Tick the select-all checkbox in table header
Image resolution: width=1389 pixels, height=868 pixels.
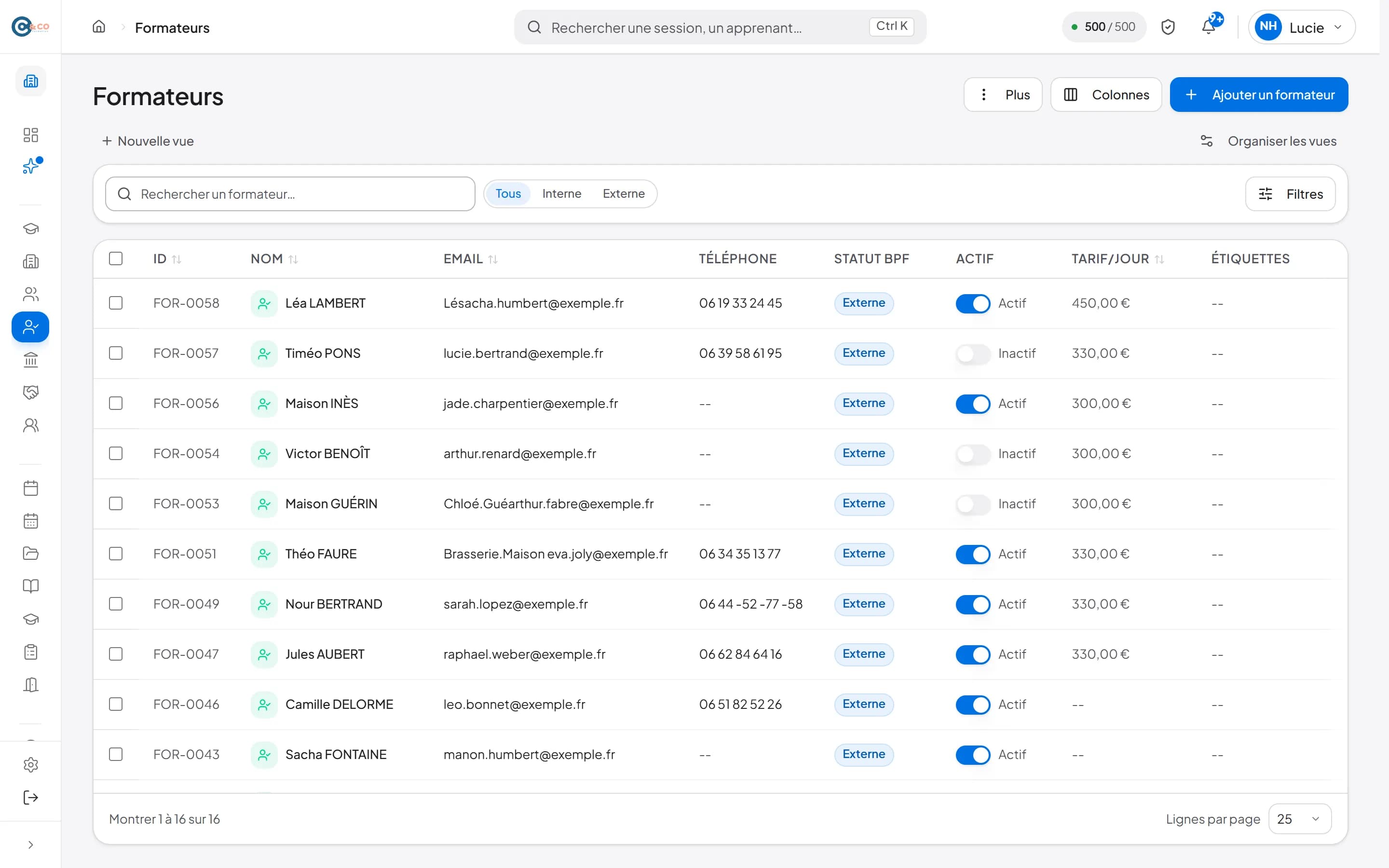116,258
